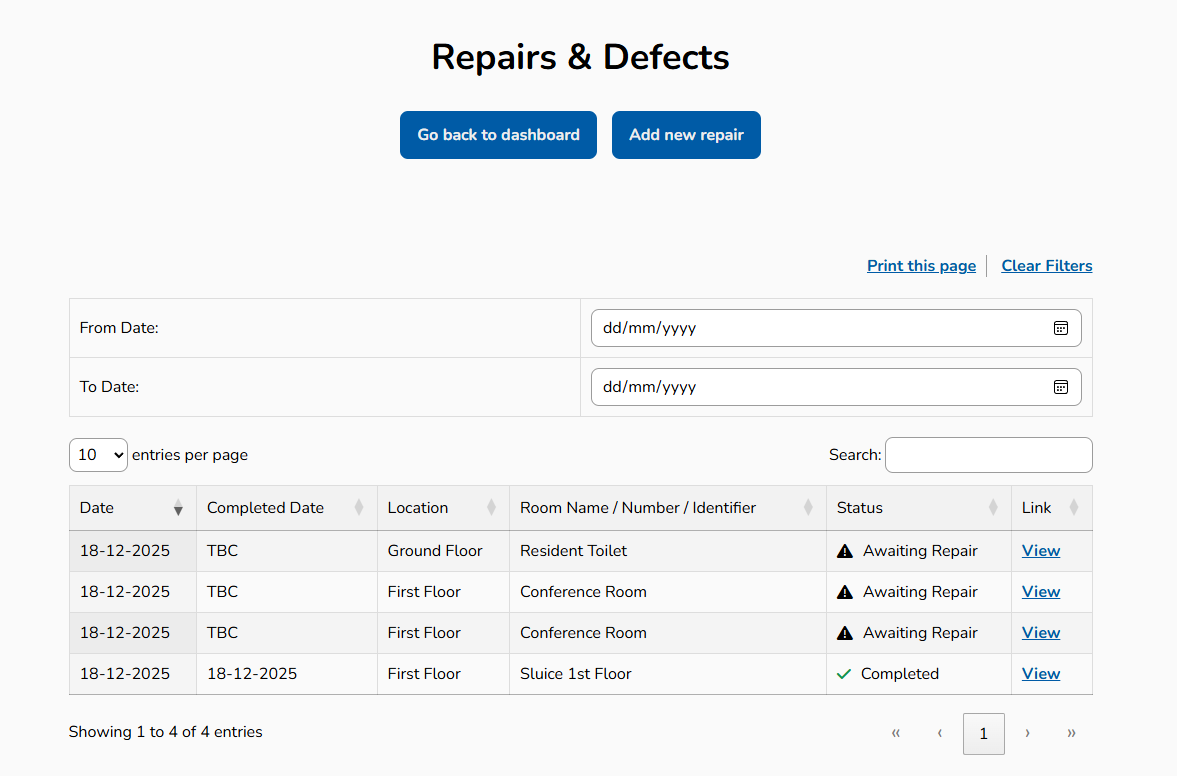
Task: Select Go back to dashboard
Action: pyautogui.click(x=498, y=134)
